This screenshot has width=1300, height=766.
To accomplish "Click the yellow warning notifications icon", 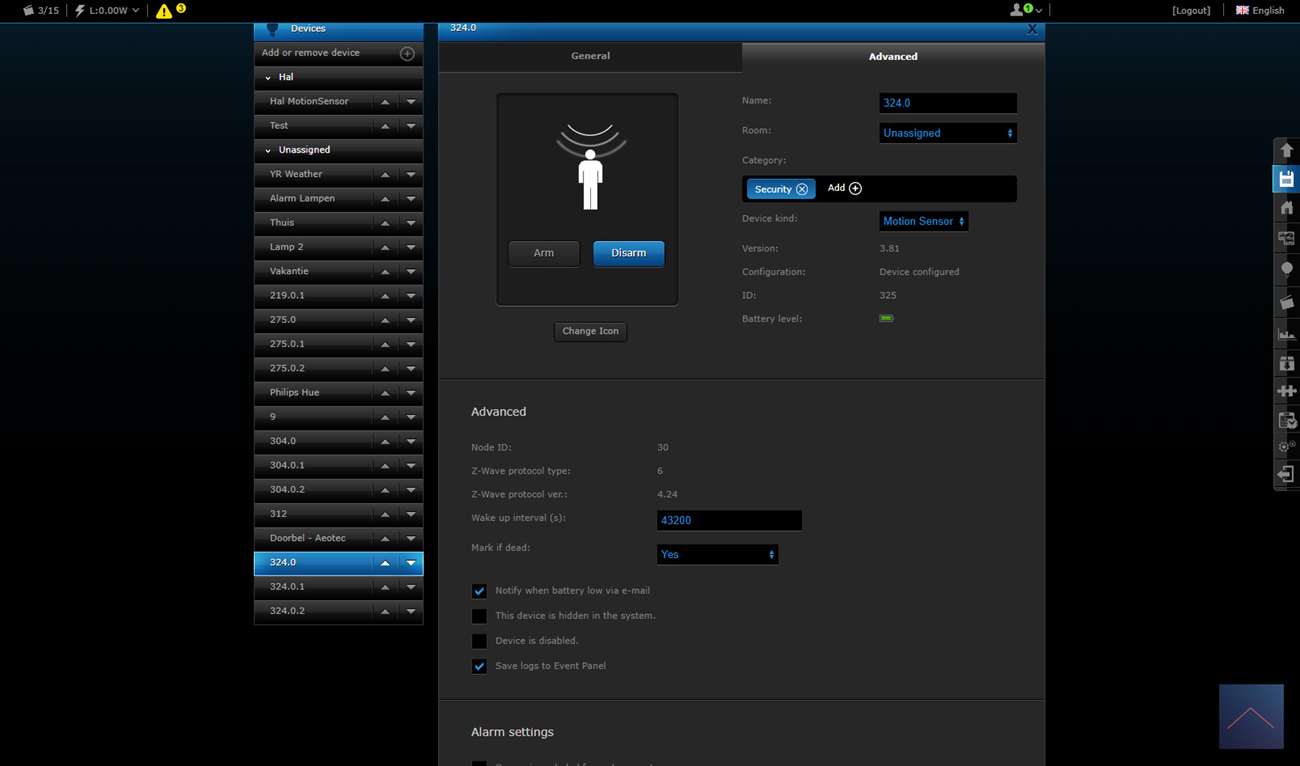I will [x=164, y=11].
